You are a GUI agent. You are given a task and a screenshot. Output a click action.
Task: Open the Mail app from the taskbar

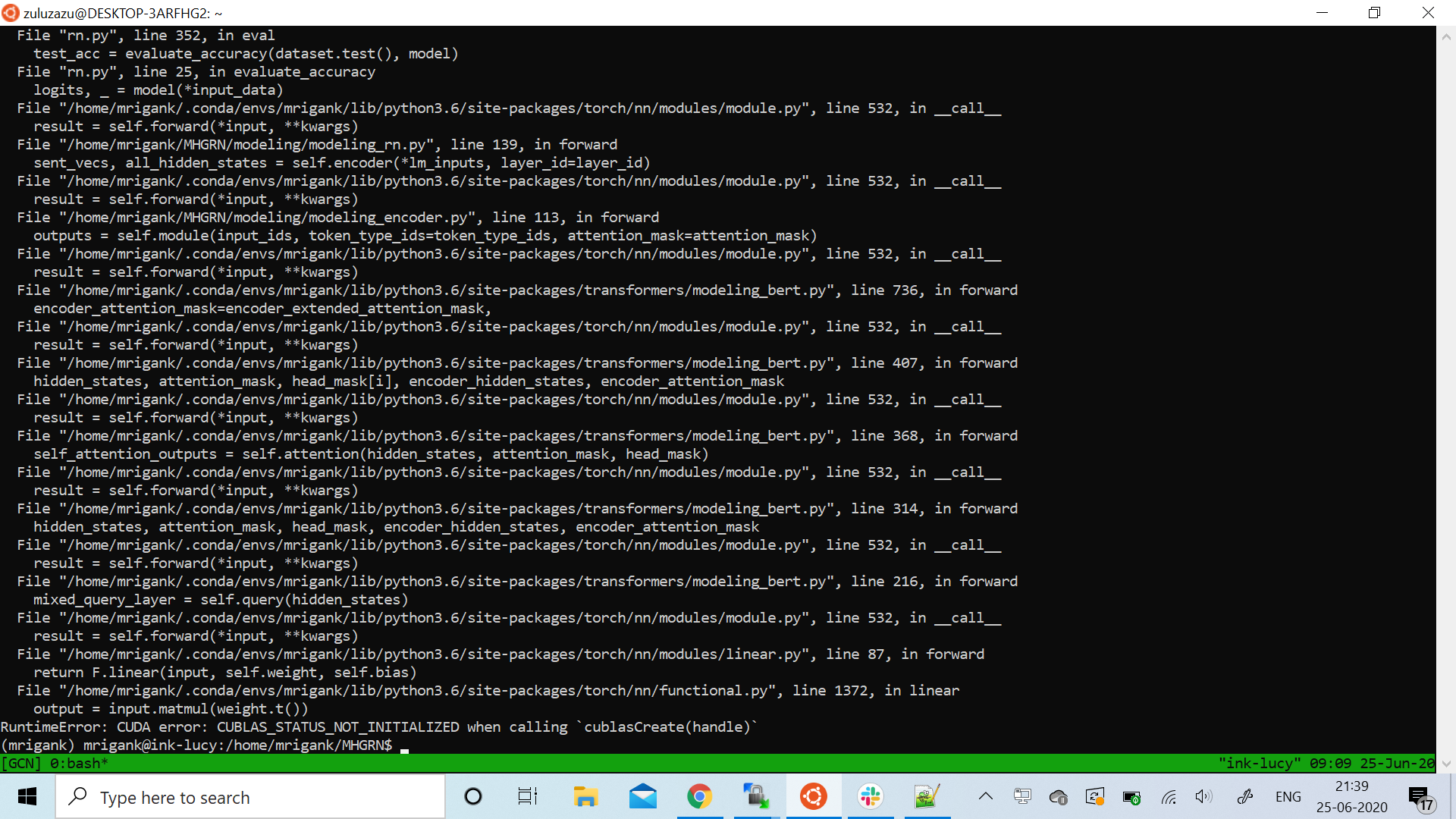point(643,797)
